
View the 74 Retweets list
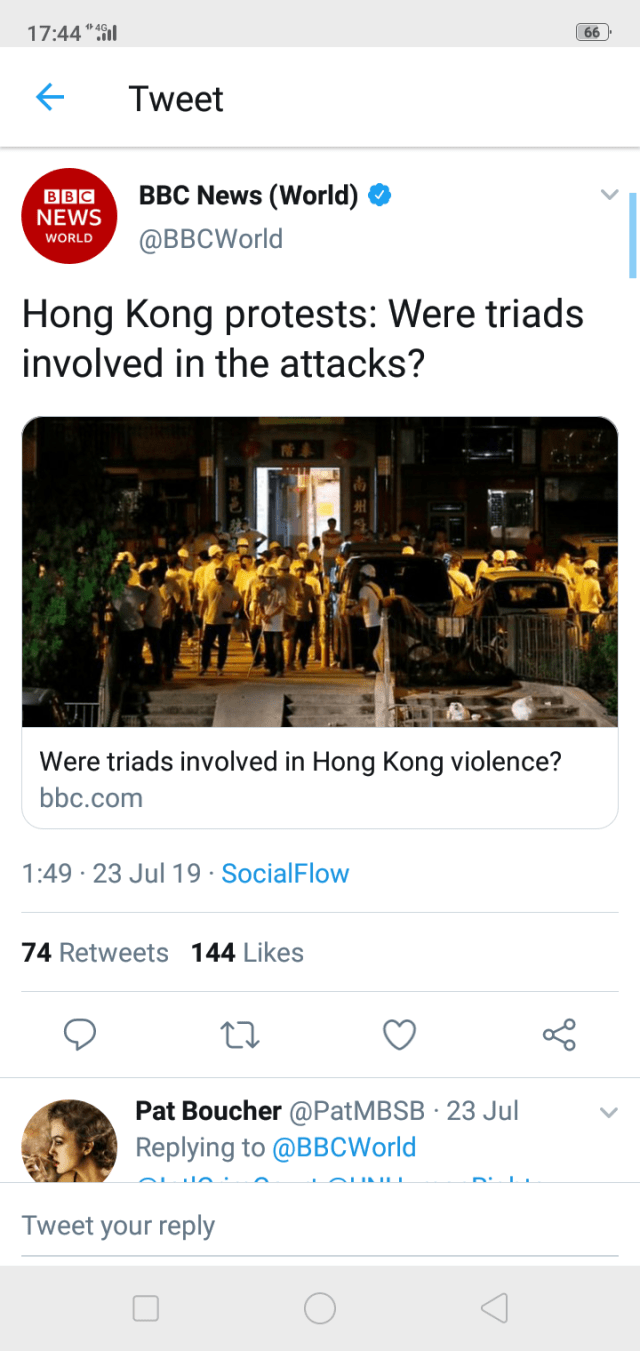[95, 952]
